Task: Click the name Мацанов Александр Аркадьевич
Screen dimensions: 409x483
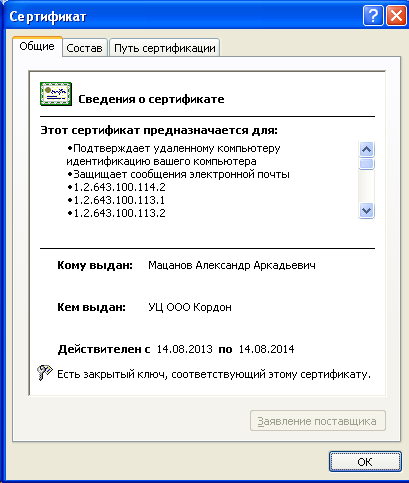Action: point(232,265)
